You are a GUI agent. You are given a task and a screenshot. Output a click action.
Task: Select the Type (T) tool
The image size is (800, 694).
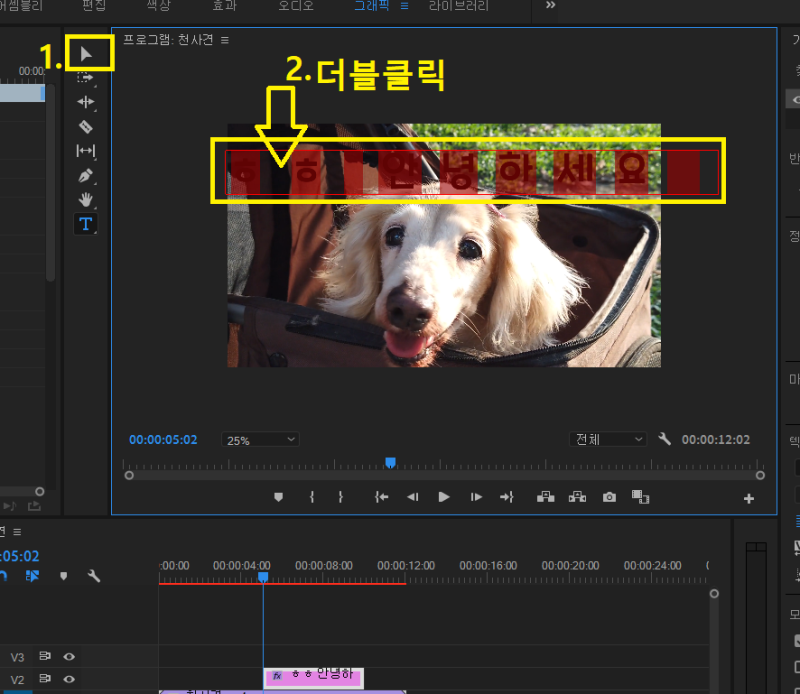pyautogui.click(x=86, y=223)
